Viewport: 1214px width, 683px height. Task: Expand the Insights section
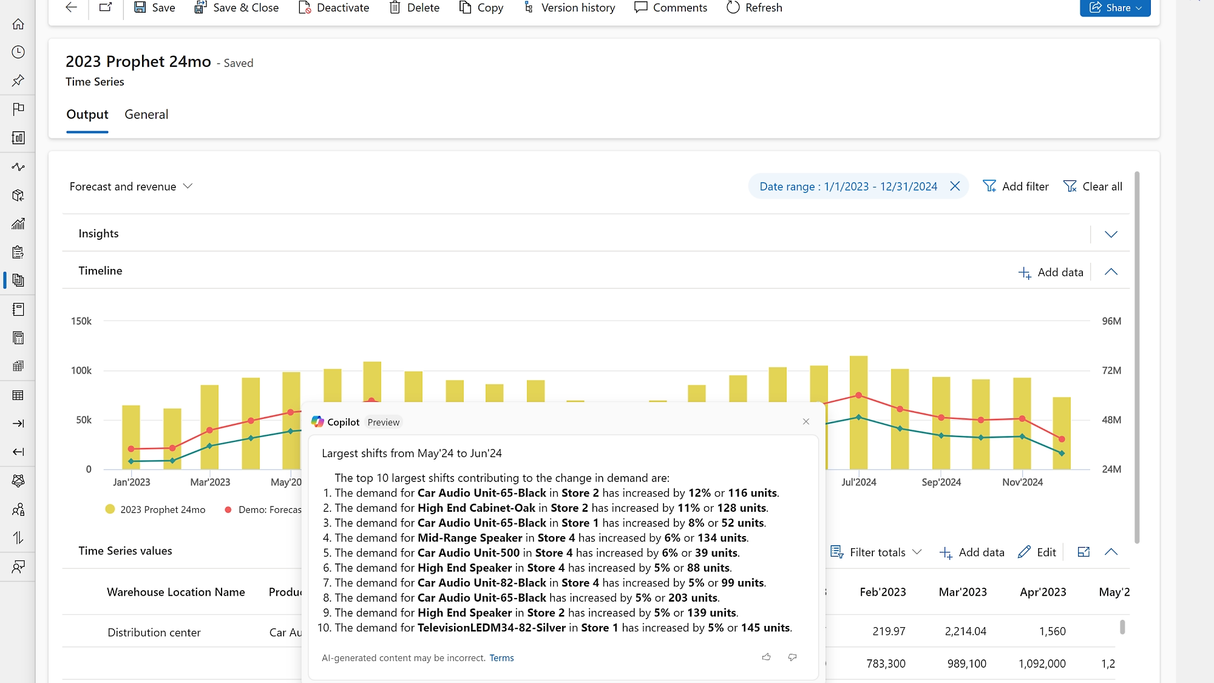tap(1111, 234)
